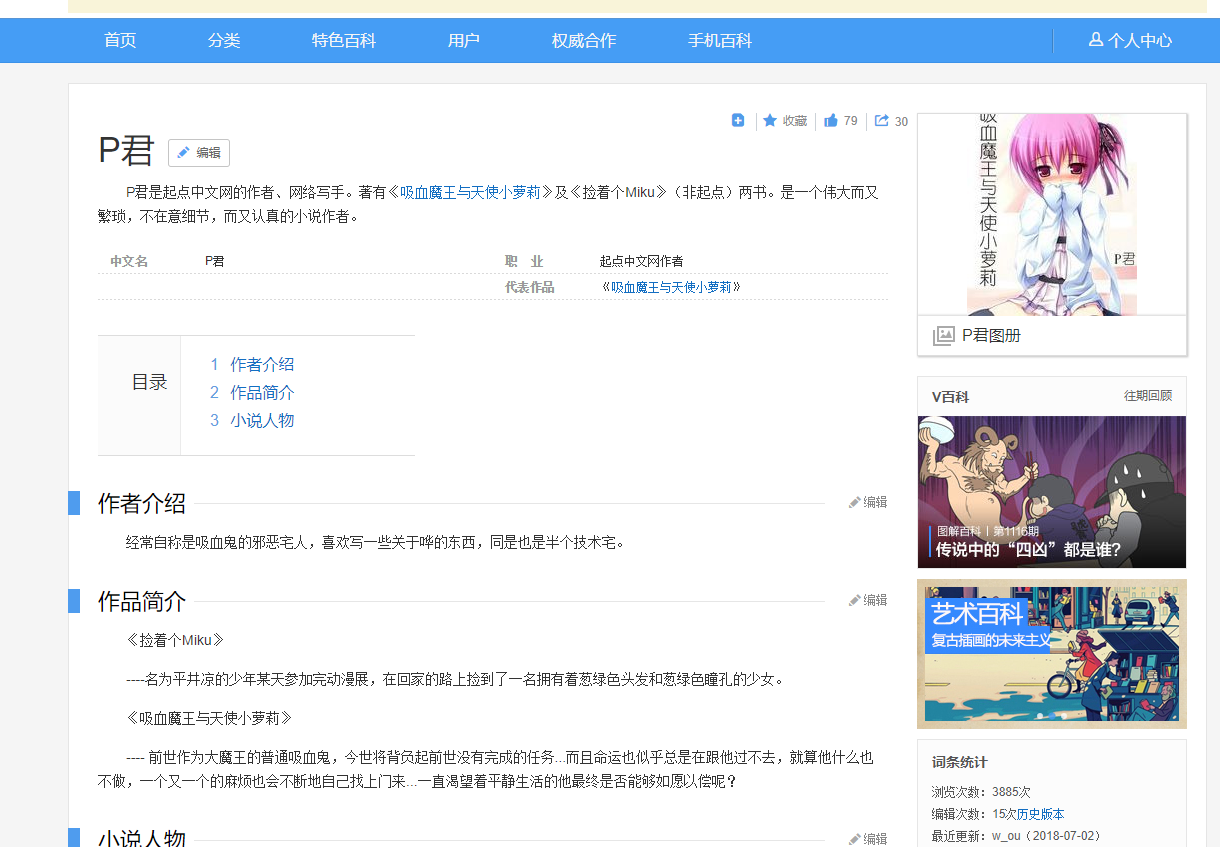Open the 艺术百科 banner image
Screen dimensions: 1220x847
[x=1051, y=654]
